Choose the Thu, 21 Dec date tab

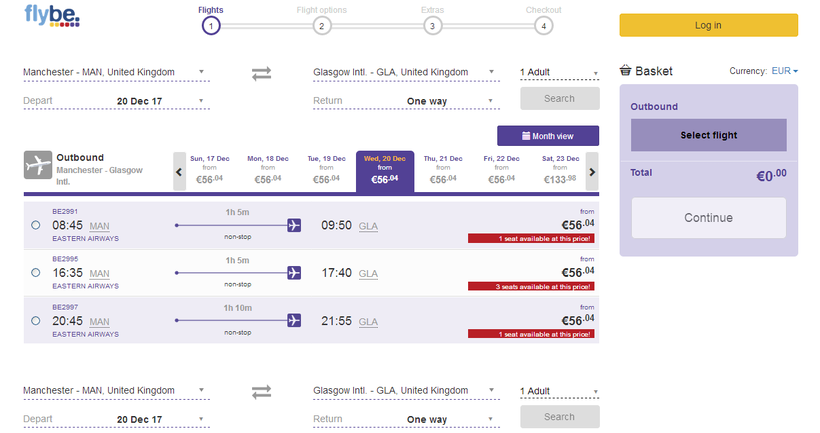click(x=443, y=172)
